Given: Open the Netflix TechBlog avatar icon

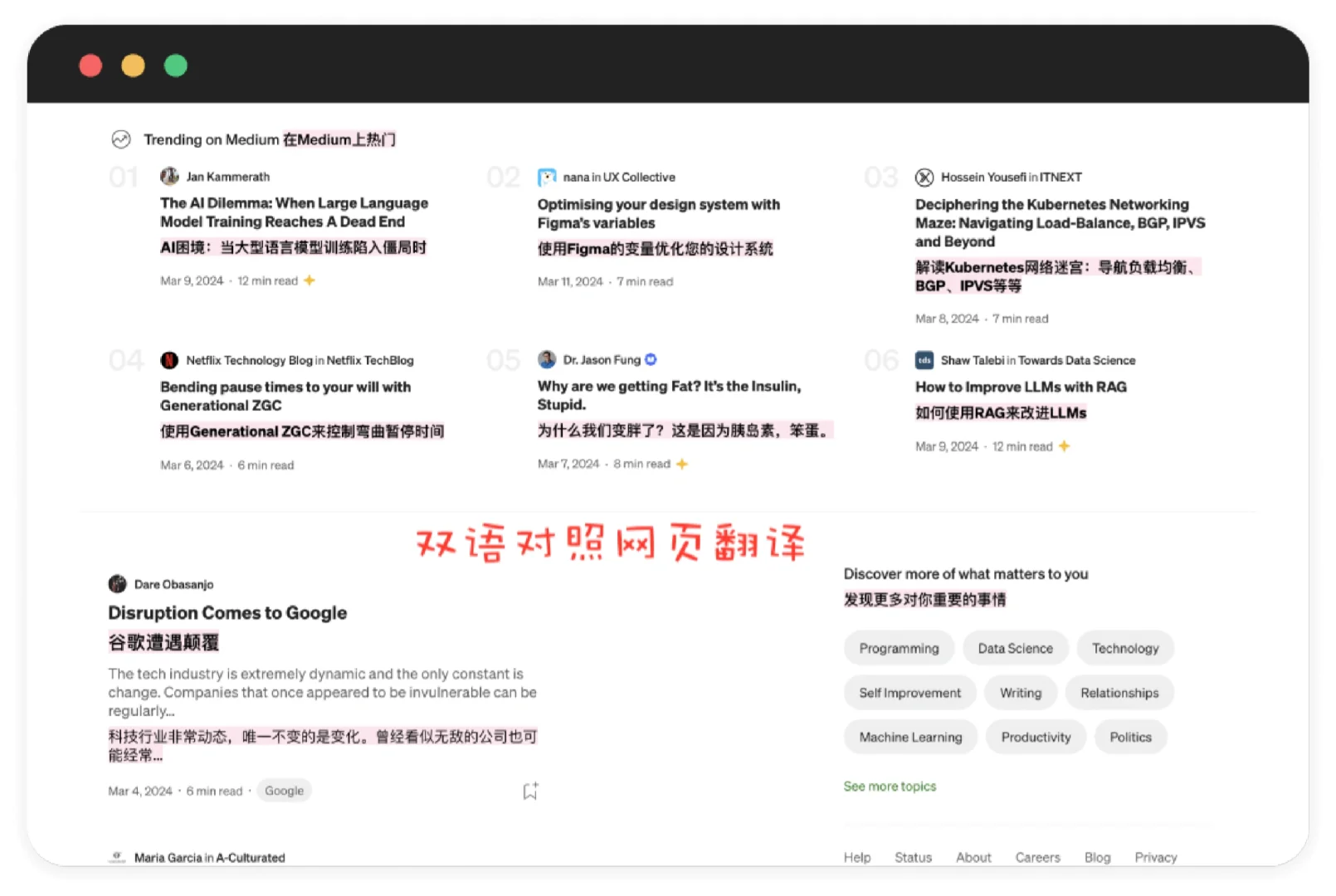Looking at the screenshot, I should pyautogui.click(x=169, y=360).
